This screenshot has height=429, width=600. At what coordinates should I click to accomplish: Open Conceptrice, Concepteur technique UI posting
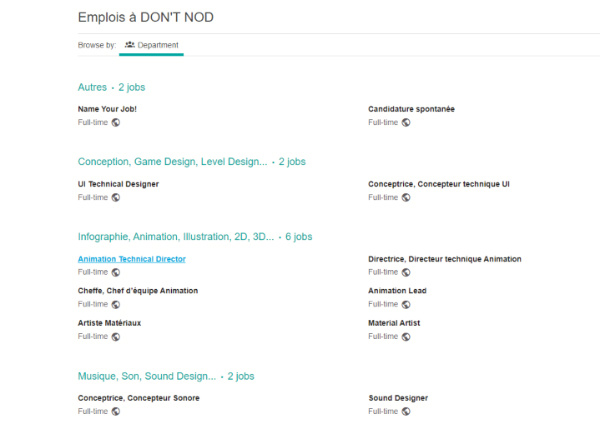coord(439,184)
